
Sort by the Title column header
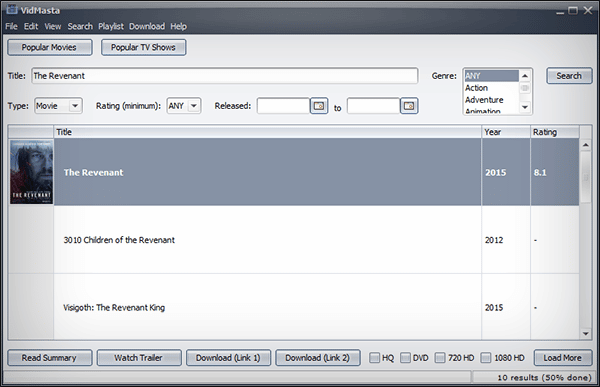point(267,132)
